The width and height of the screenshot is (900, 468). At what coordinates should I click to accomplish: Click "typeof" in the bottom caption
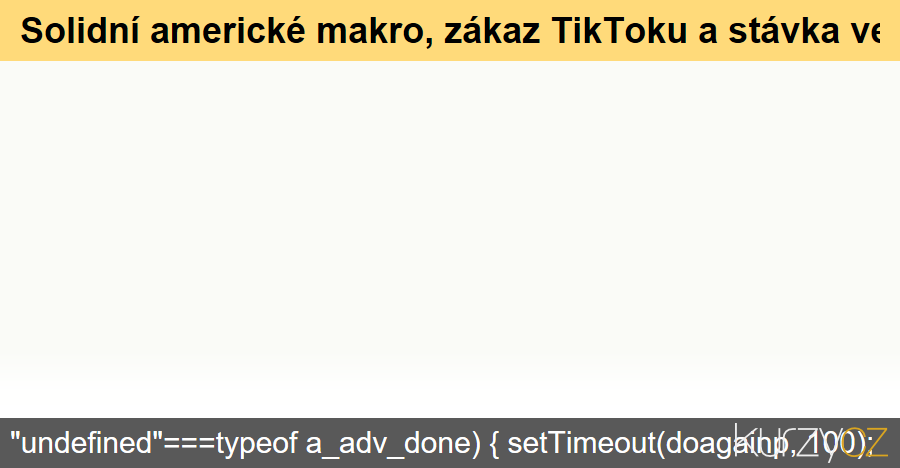tap(263, 442)
